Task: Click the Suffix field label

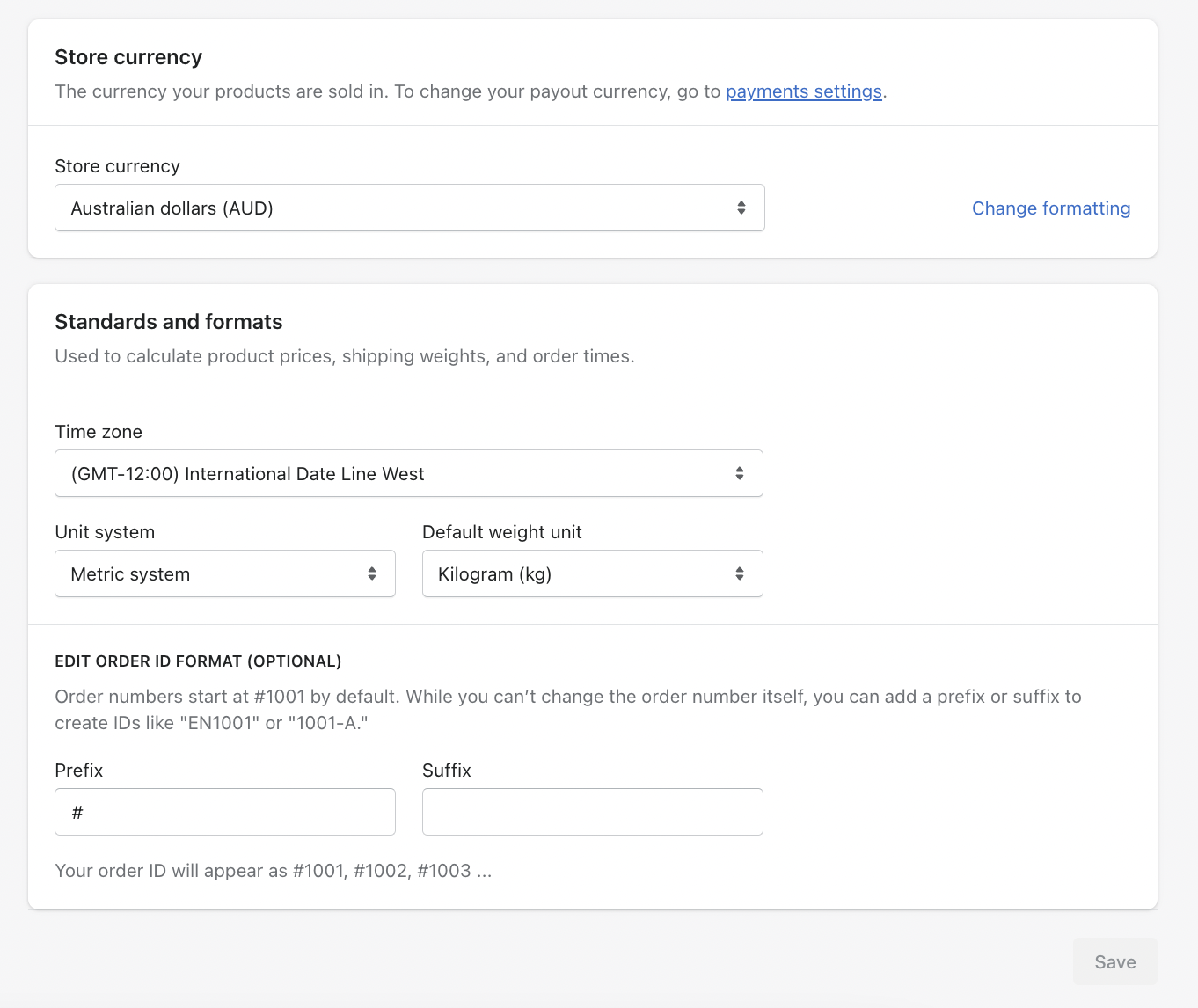Action: click(x=446, y=771)
